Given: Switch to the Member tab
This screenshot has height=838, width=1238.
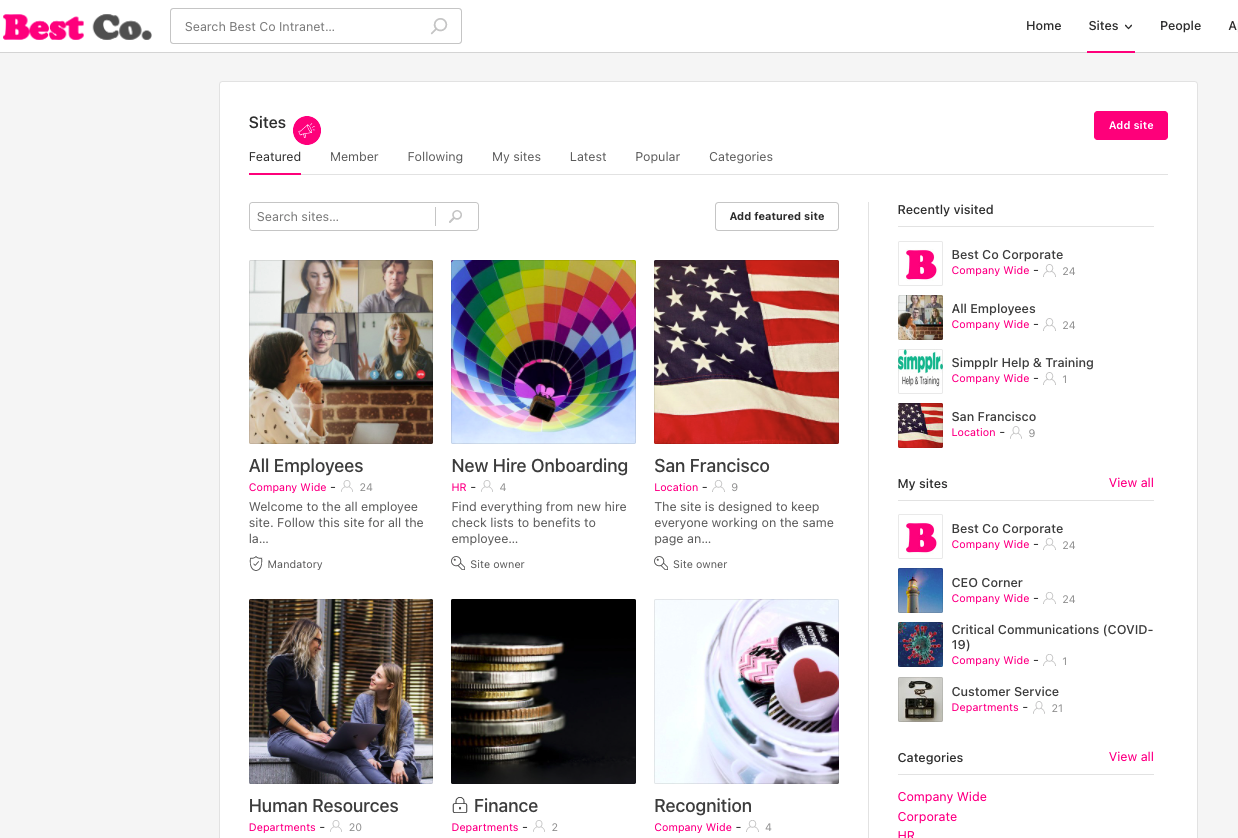Looking at the screenshot, I should (x=354, y=157).
